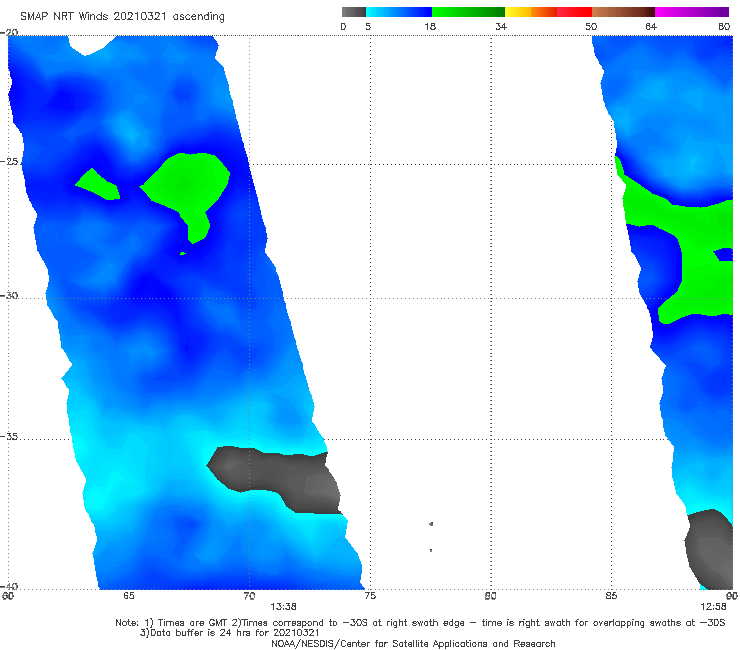
Task: Click the latitude label '-40'
Action: [x=9, y=586]
